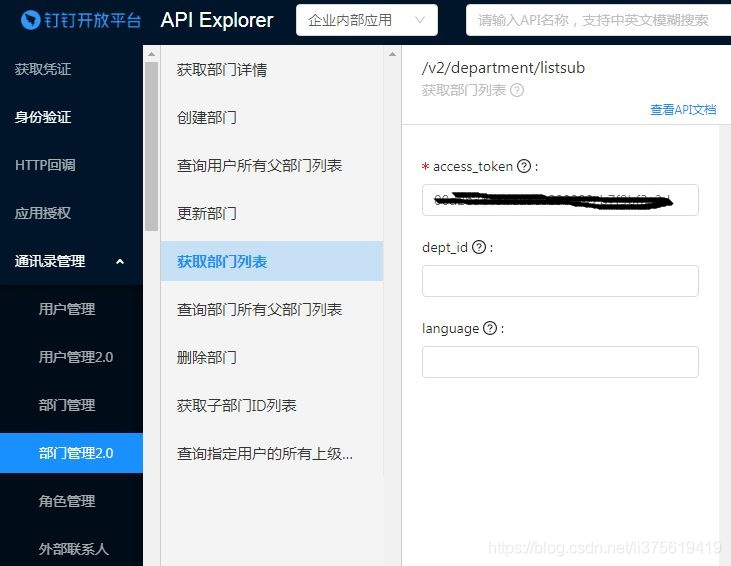
Task: Open the 企业内部应用 dropdown
Action: [x=366, y=20]
